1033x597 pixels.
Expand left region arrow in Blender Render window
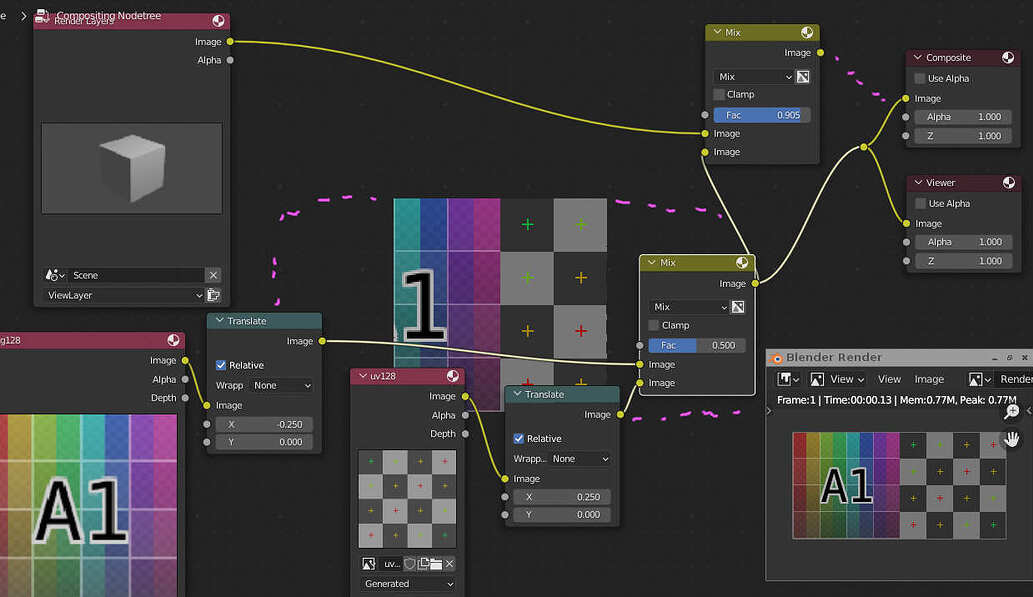[x=769, y=411]
